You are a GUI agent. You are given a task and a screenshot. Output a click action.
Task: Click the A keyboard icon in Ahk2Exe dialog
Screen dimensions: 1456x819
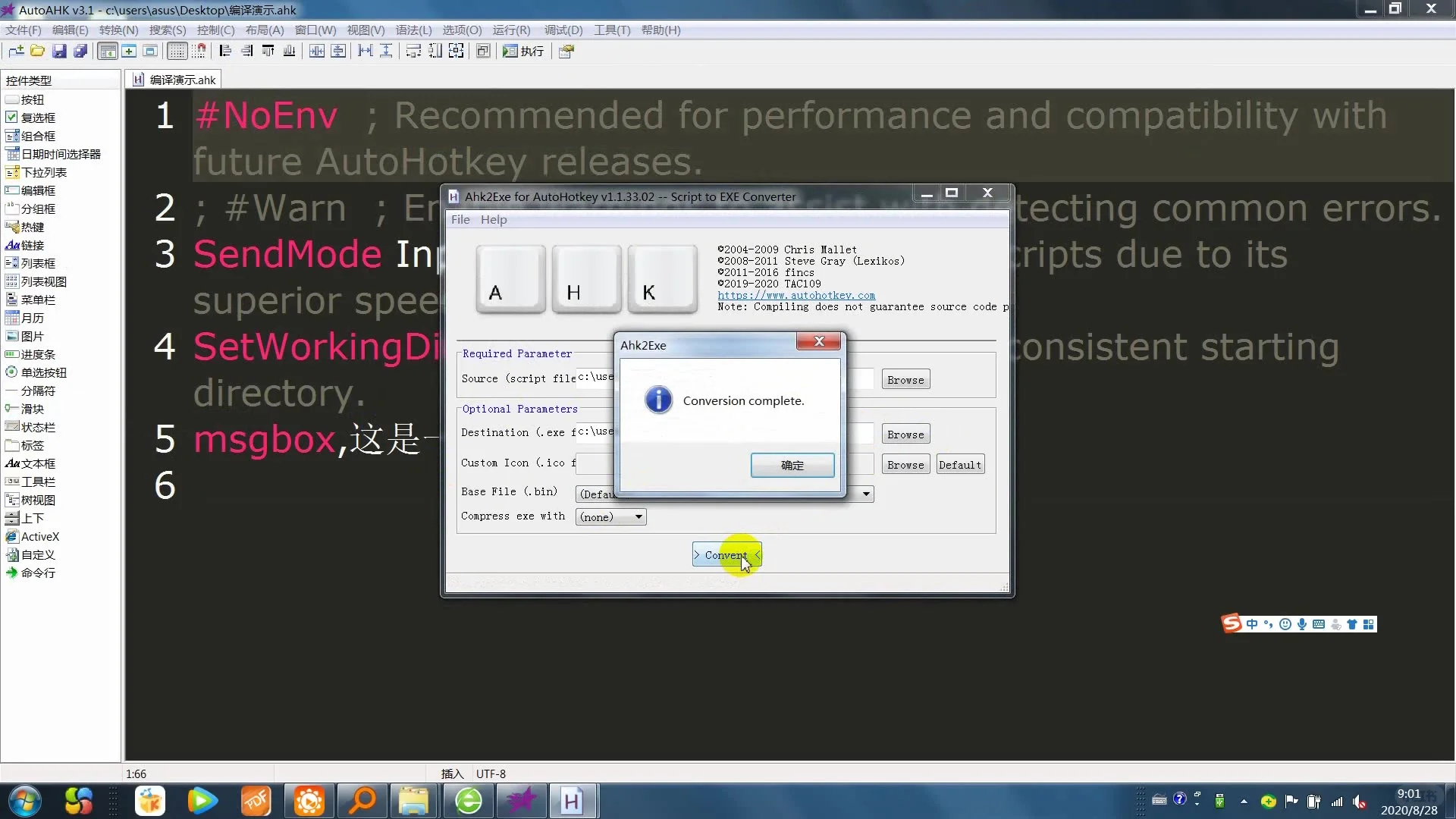[x=510, y=279]
